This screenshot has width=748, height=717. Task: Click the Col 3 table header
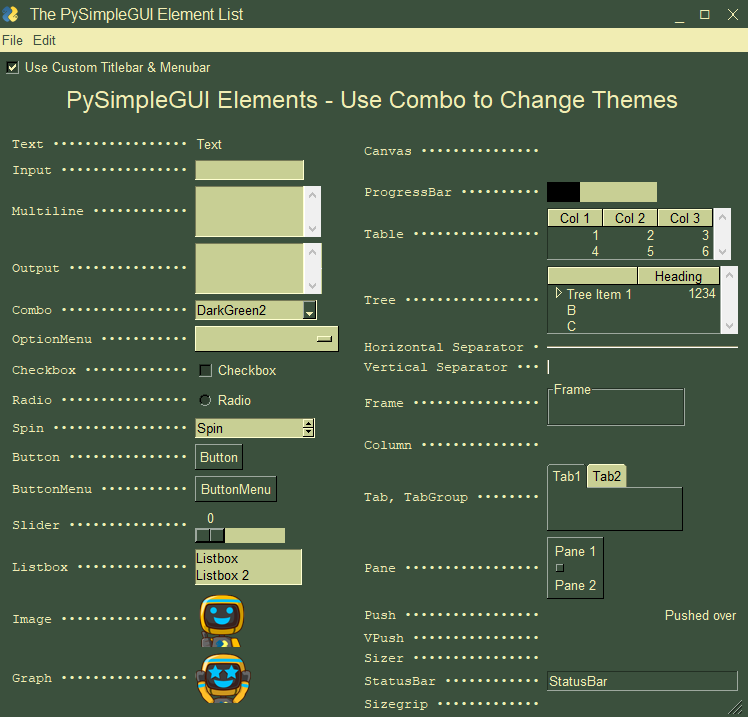point(685,218)
